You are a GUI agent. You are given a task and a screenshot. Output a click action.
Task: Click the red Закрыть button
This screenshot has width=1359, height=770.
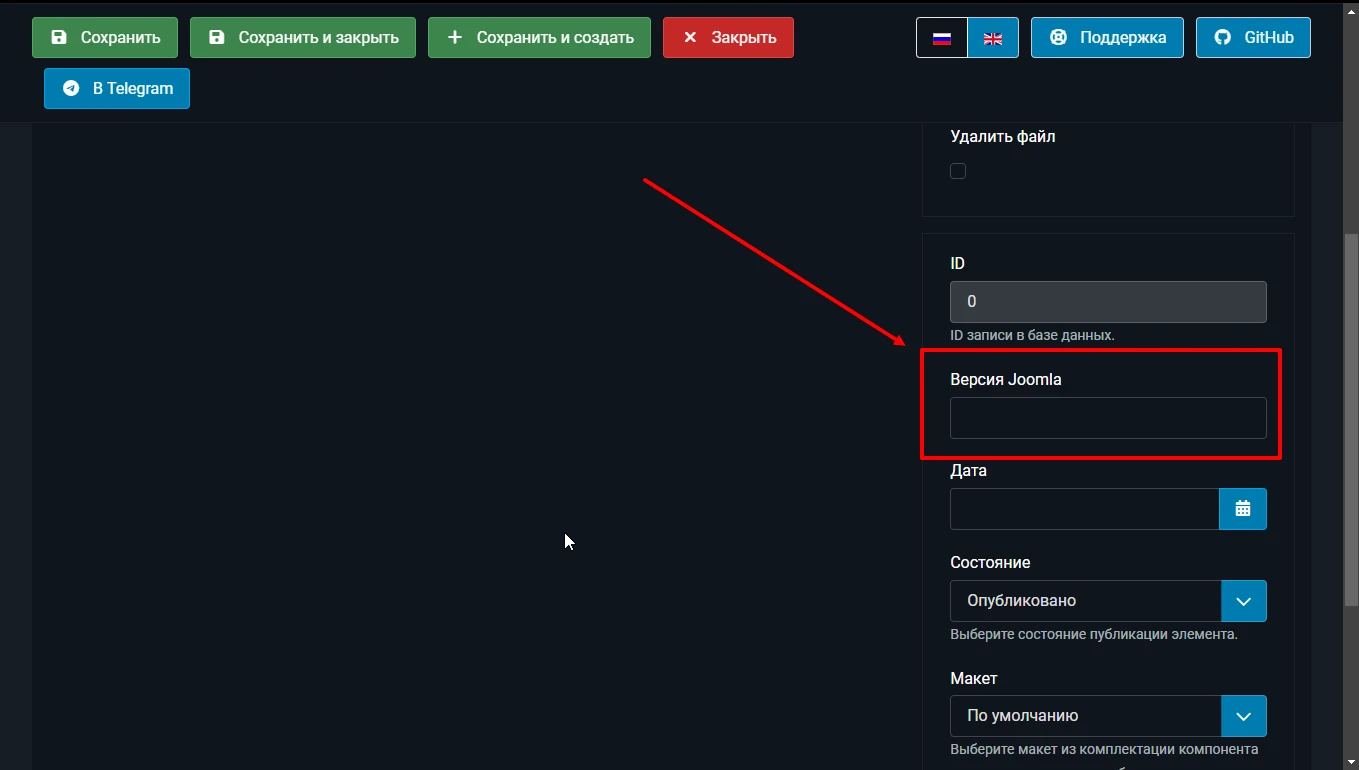(x=728, y=38)
